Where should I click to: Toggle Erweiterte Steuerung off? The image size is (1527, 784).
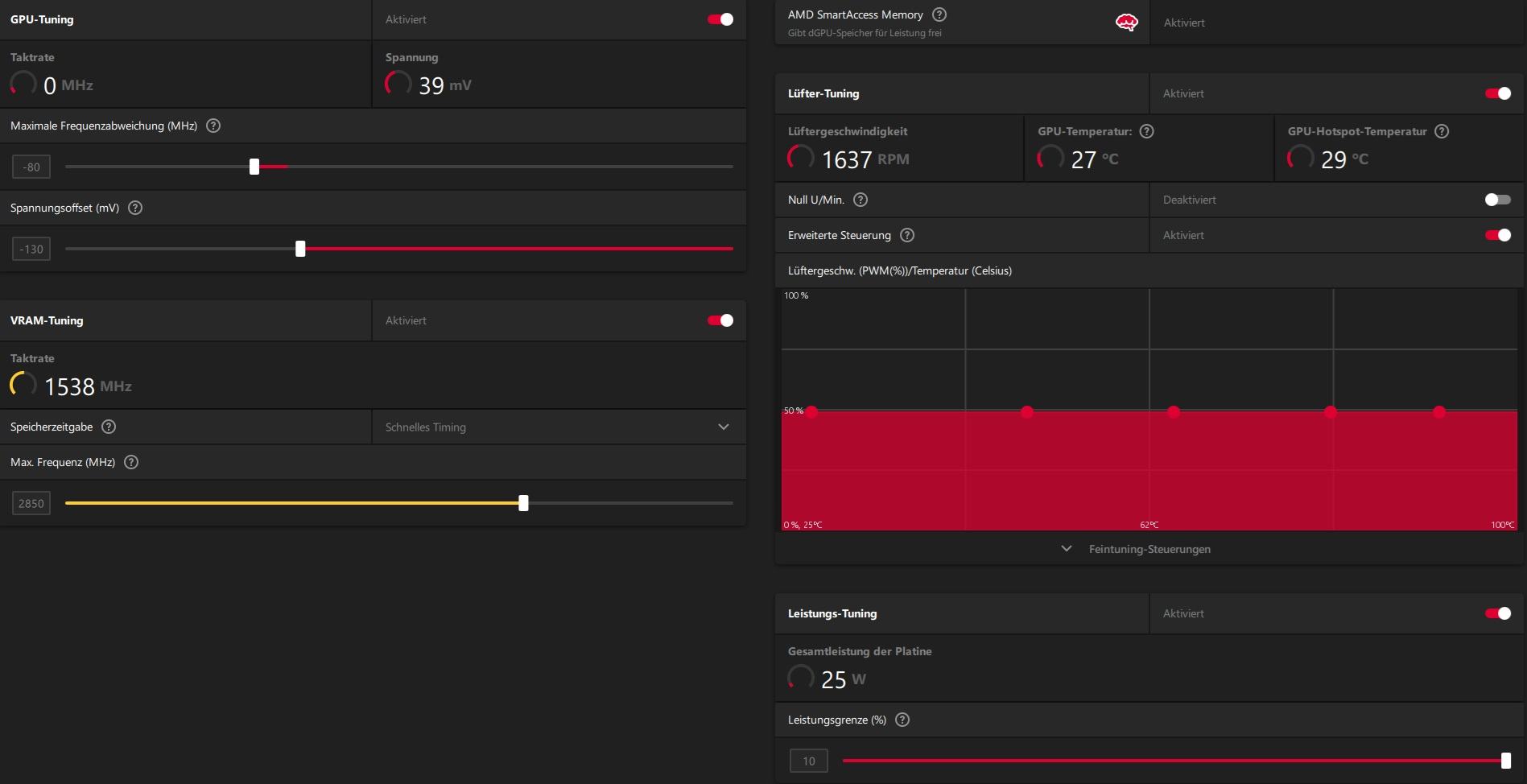coord(1498,235)
